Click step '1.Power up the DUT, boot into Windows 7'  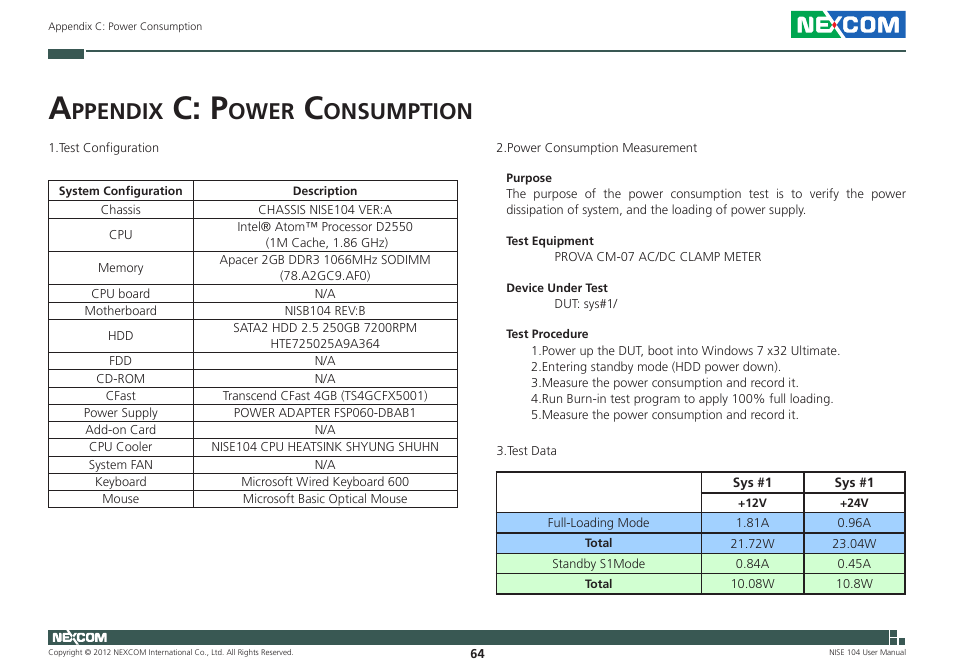click(x=685, y=351)
